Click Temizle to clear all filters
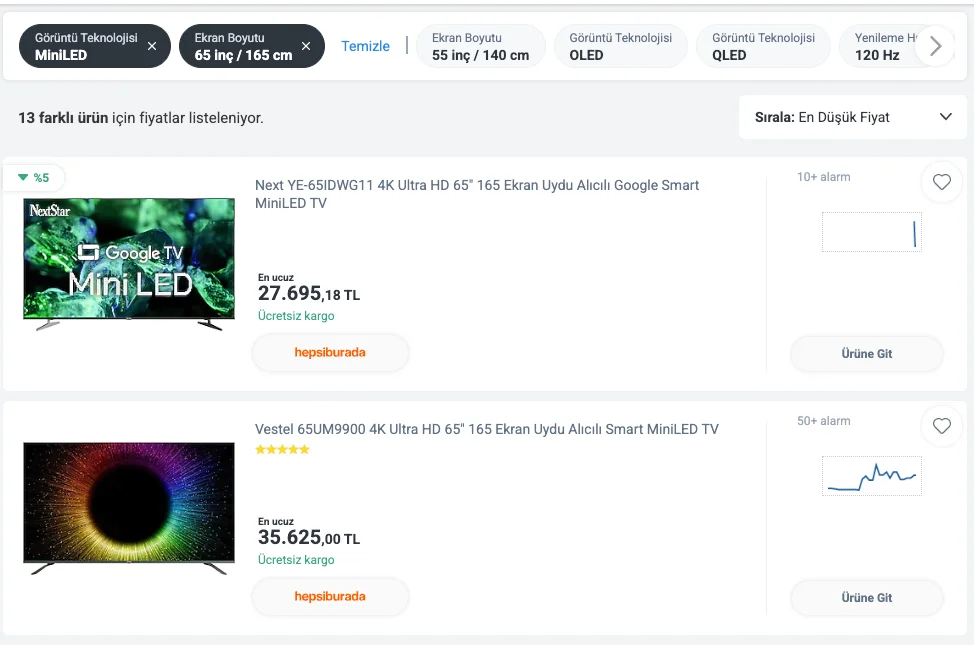Screen dimensions: 974x645 pyautogui.click(x=365, y=46)
